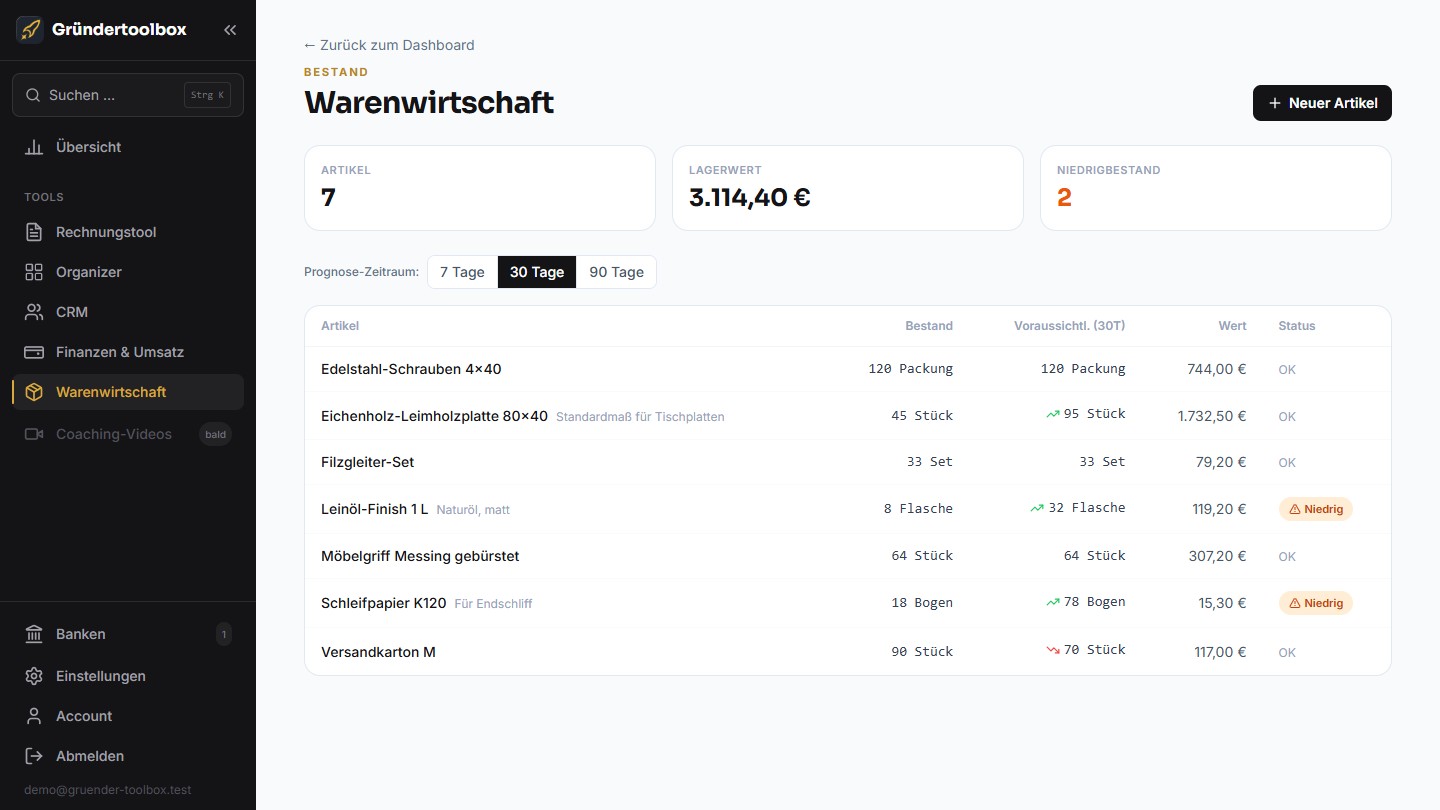1440x810 pixels.
Task: Click the Bestand column header
Action: 929,326
